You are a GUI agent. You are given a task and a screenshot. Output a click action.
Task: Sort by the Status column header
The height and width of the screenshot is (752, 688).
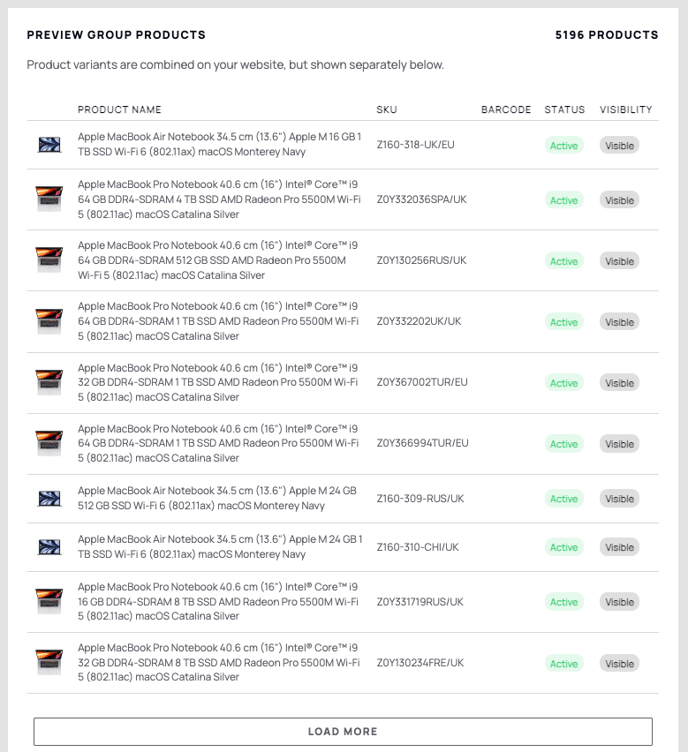(564, 109)
